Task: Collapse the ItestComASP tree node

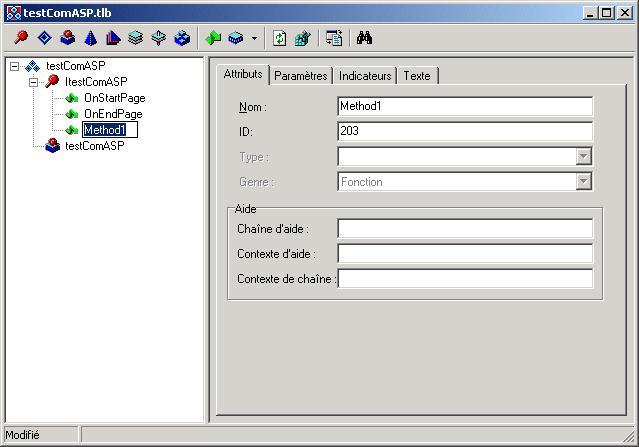Action: pos(33,82)
